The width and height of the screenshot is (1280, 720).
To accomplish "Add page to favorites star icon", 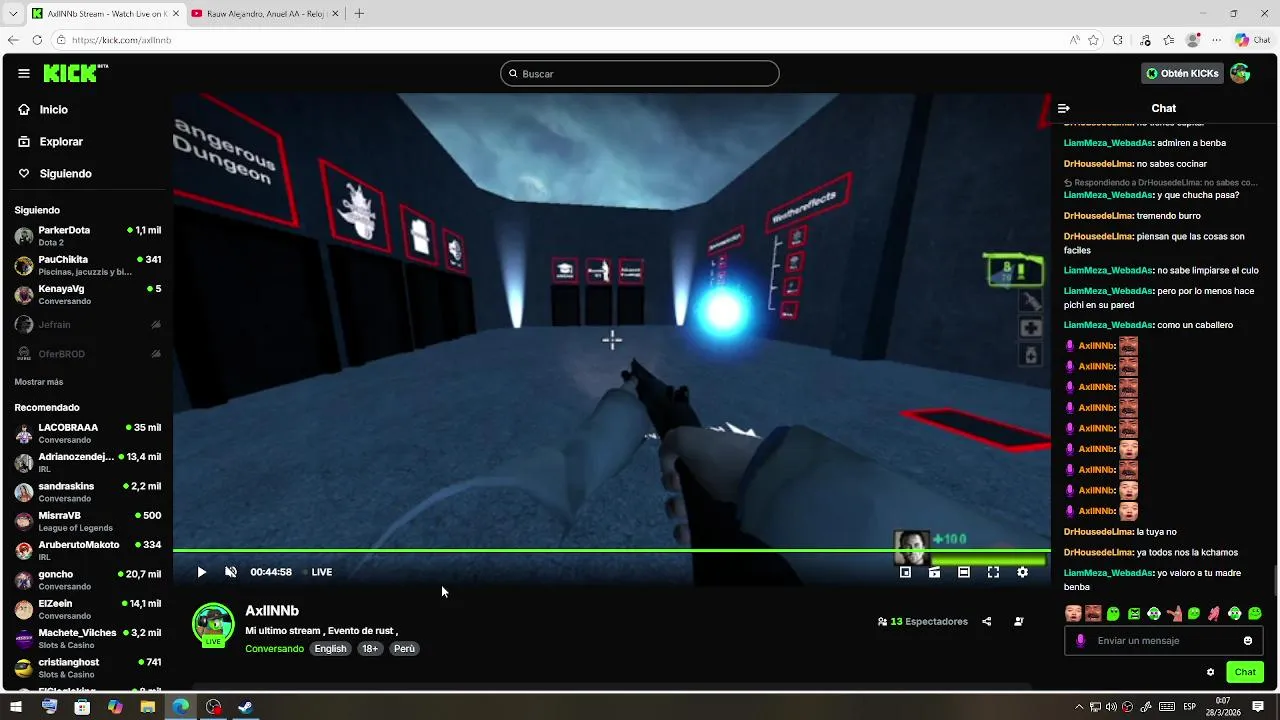I will [1094, 40].
